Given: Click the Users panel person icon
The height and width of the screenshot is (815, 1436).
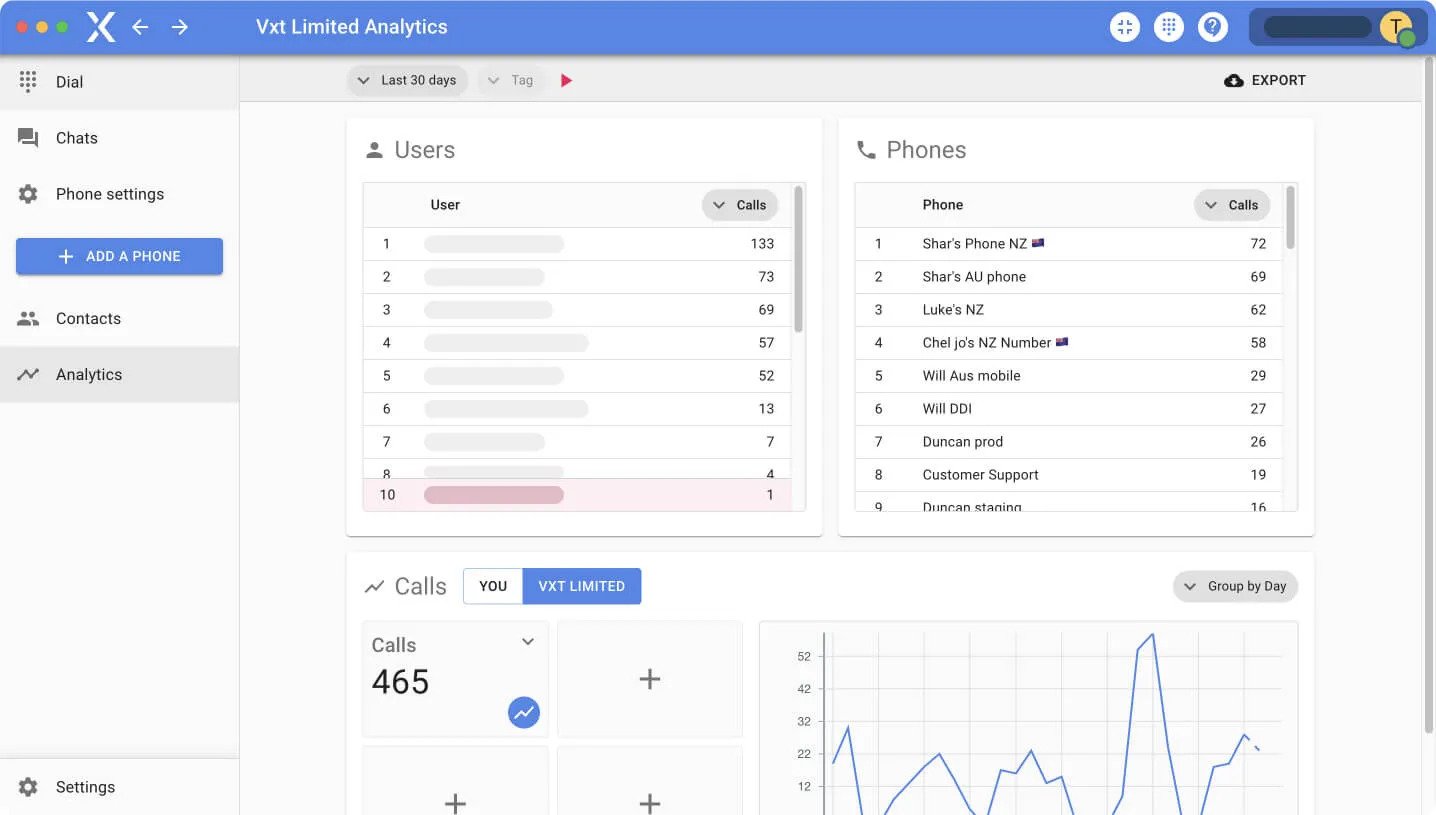Looking at the screenshot, I should coord(374,150).
